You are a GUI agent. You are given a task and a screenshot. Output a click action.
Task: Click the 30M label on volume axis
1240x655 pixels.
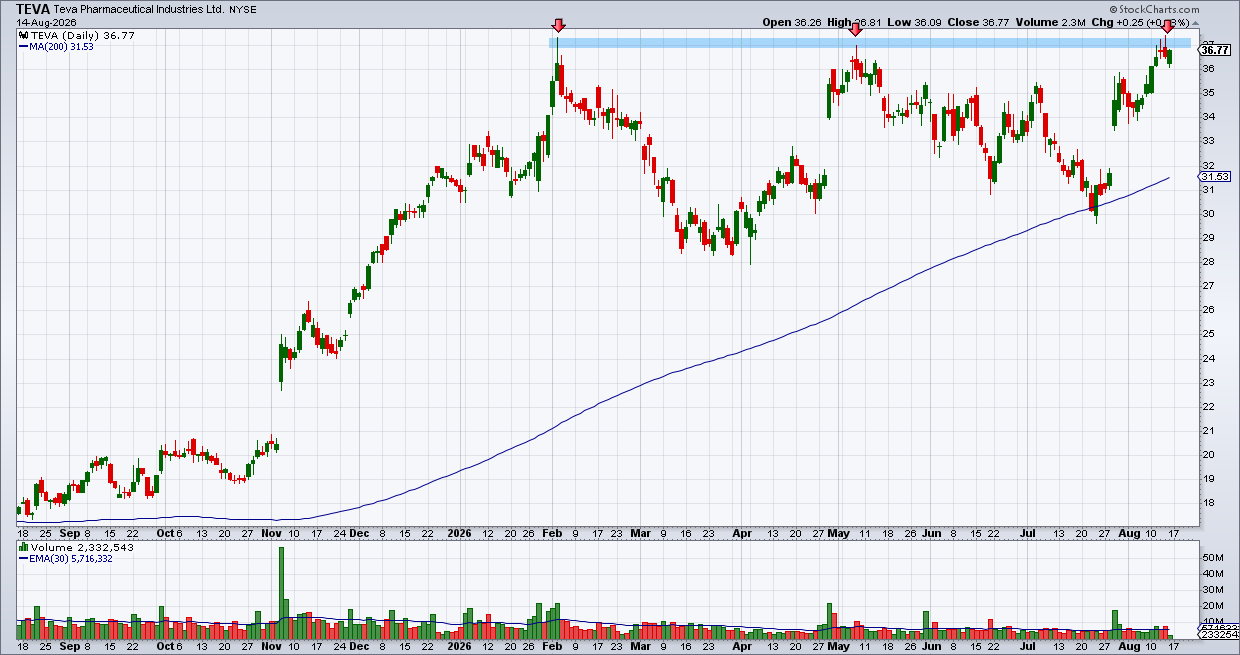(x=1211, y=590)
